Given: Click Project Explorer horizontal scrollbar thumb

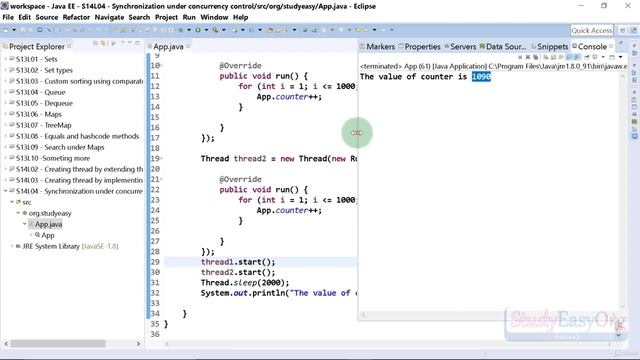Looking at the screenshot, I should coord(58,344).
